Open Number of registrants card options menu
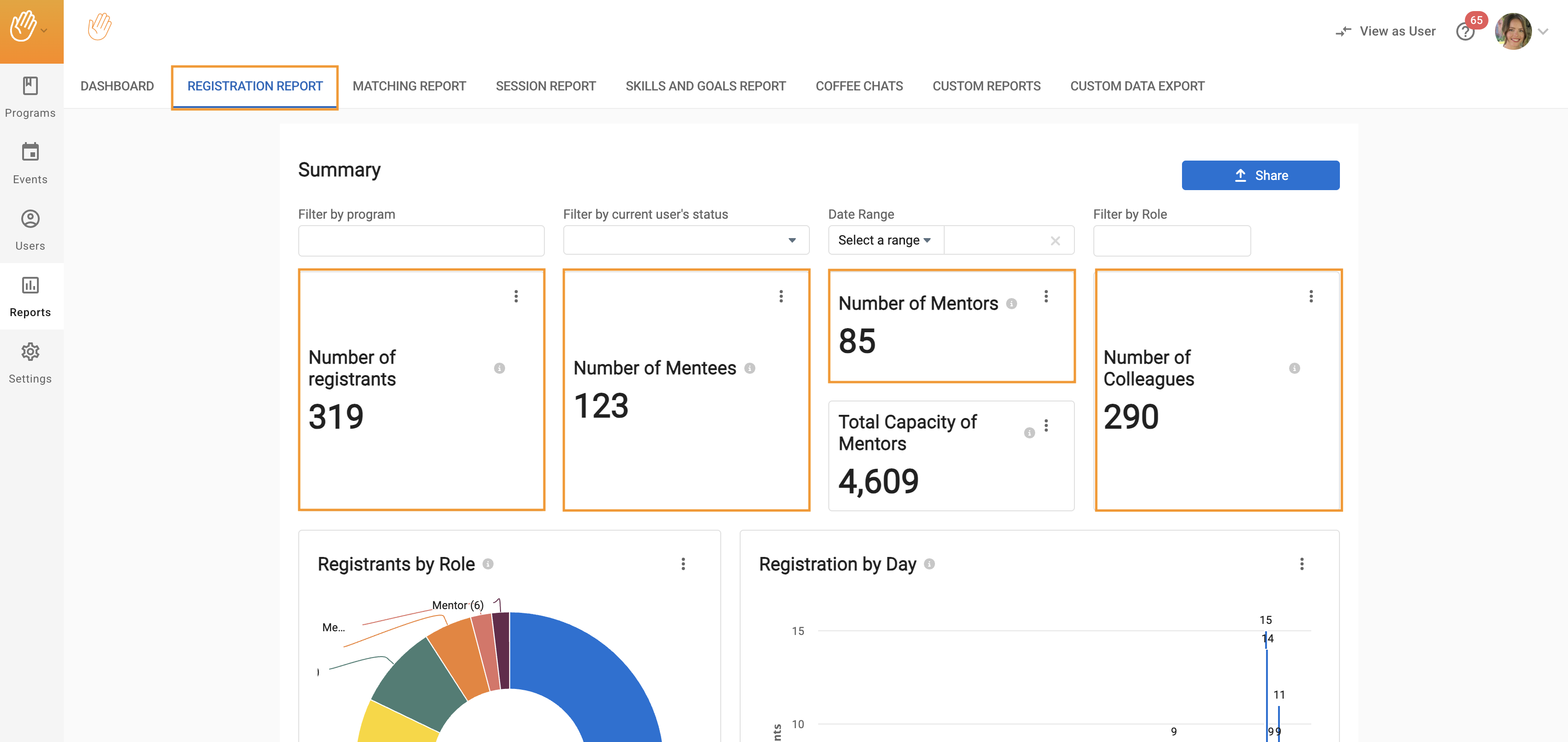This screenshot has height=742, width=1568. click(516, 296)
